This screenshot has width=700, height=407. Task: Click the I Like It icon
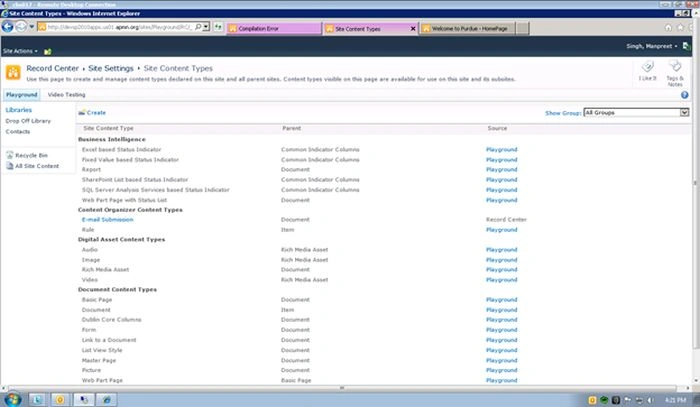pyautogui.click(x=647, y=67)
